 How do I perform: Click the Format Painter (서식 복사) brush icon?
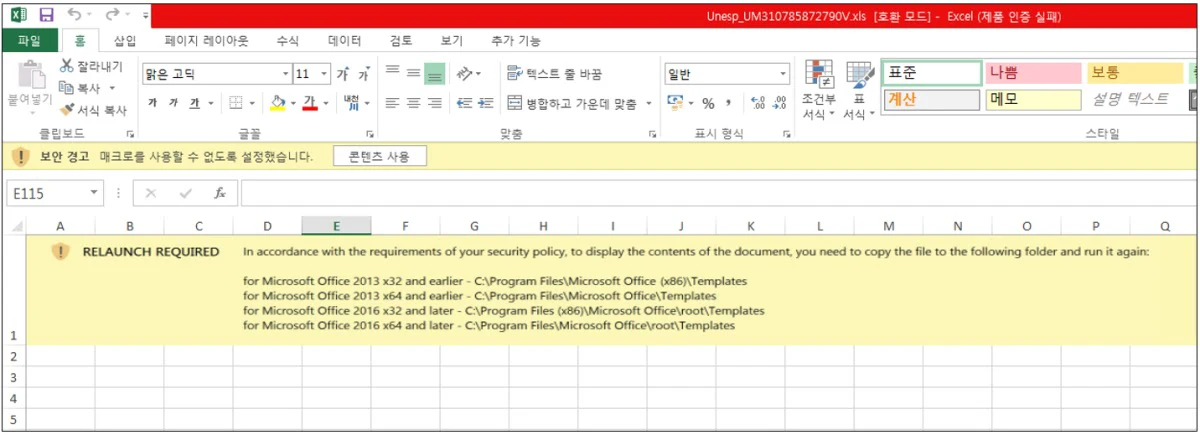click(67, 109)
